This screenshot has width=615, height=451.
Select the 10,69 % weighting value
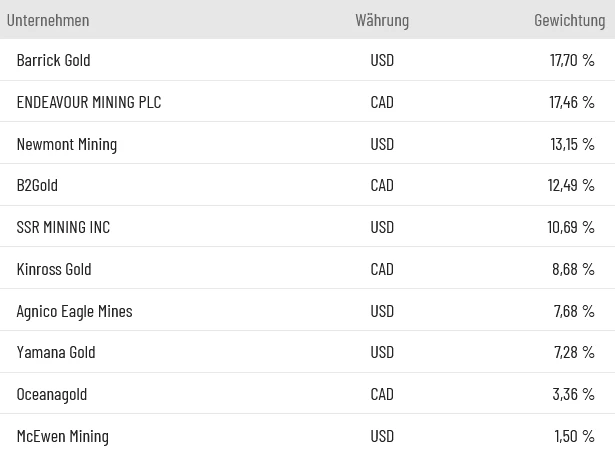point(571,227)
